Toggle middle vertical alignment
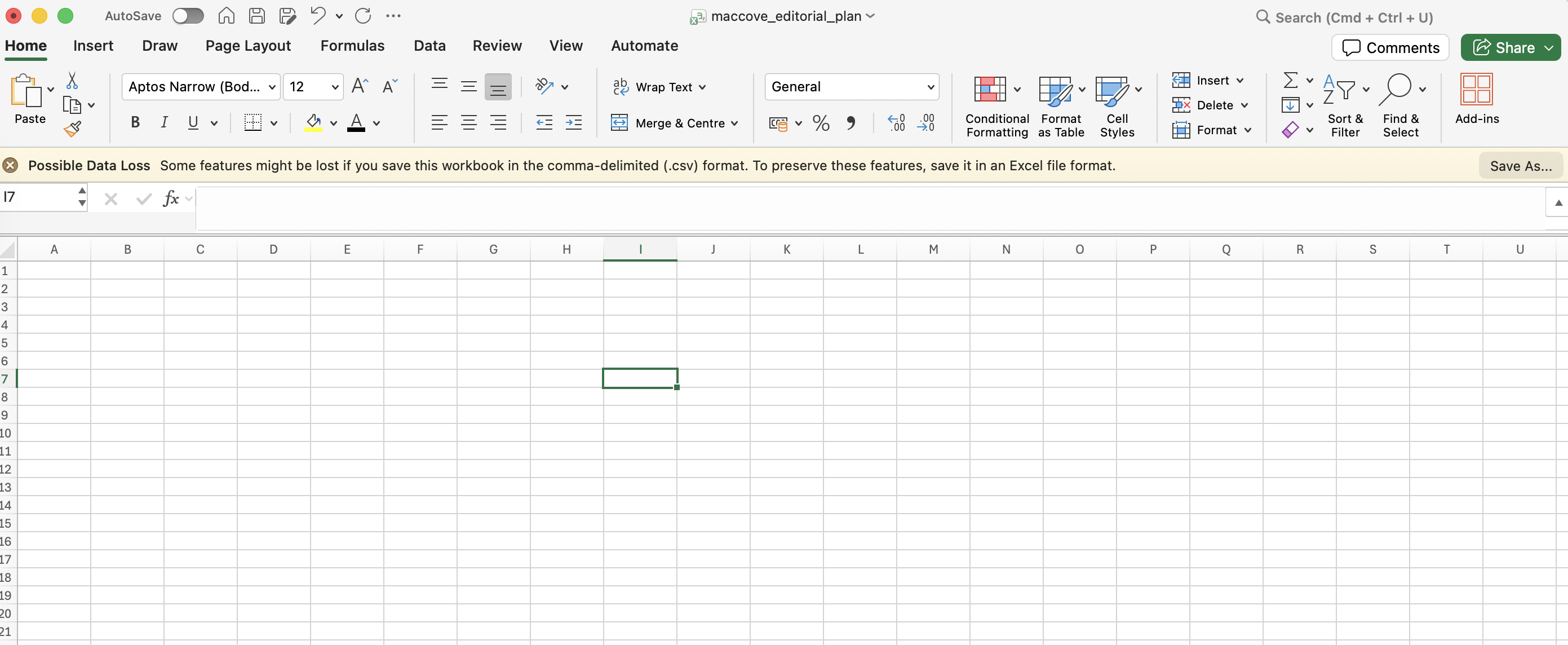This screenshot has width=1568, height=645. (468, 86)
